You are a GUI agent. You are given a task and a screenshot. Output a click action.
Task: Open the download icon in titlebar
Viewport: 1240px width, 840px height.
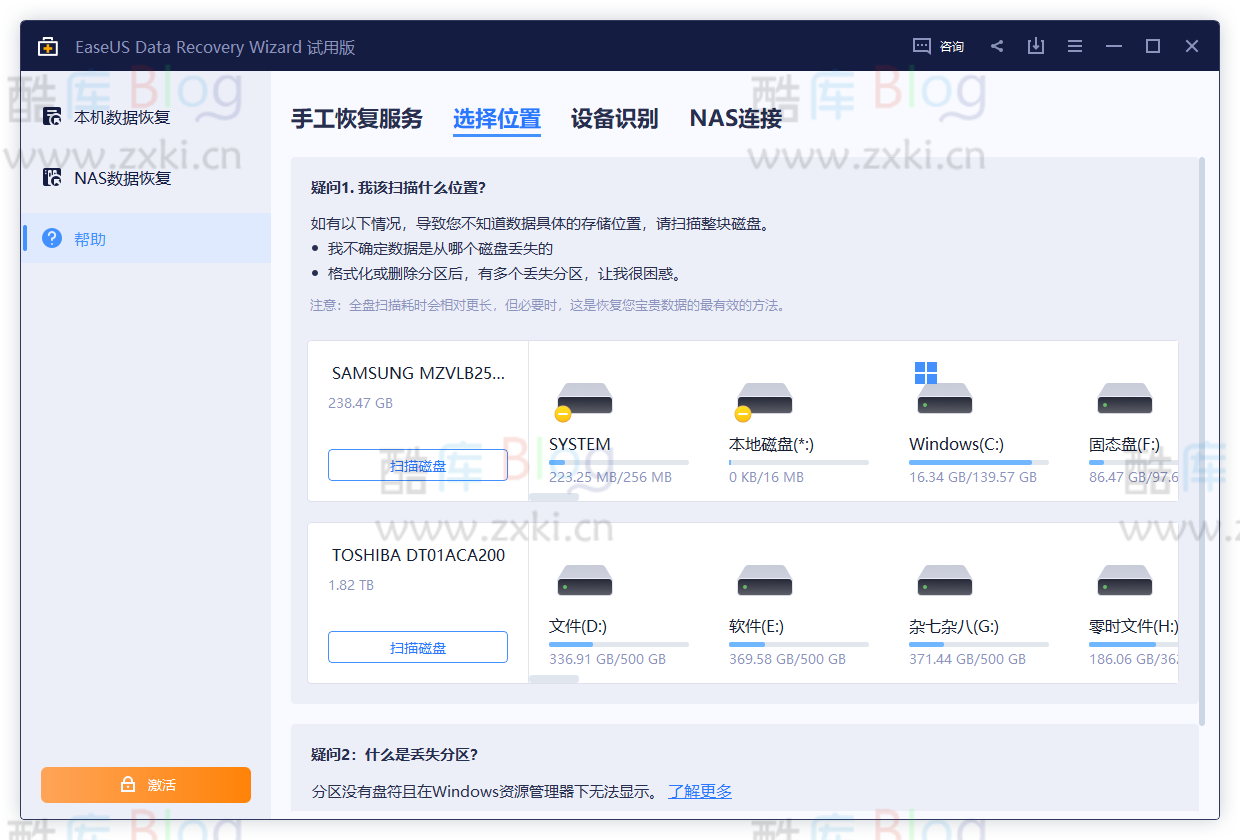(1035, 45)
